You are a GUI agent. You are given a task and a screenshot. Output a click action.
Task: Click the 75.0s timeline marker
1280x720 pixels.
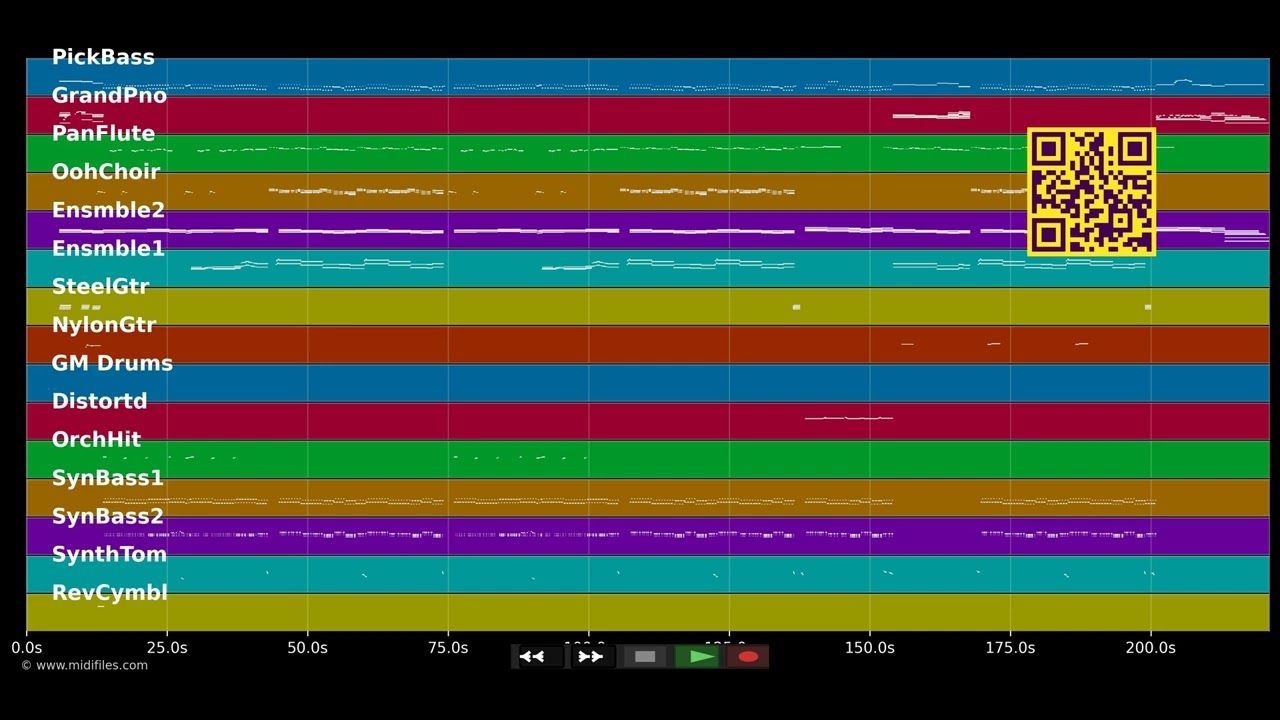click(448, 648)
